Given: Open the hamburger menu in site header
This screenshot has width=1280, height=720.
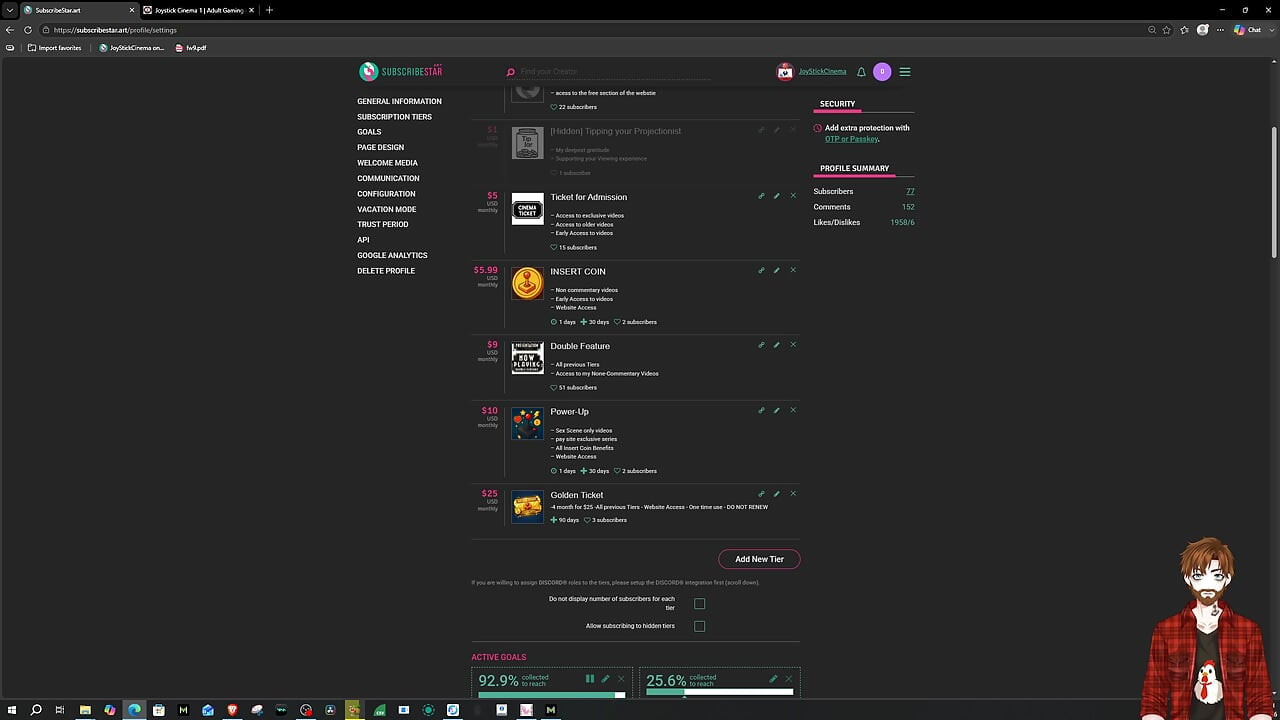Looking at the screenshot, I should click(905, 72).
